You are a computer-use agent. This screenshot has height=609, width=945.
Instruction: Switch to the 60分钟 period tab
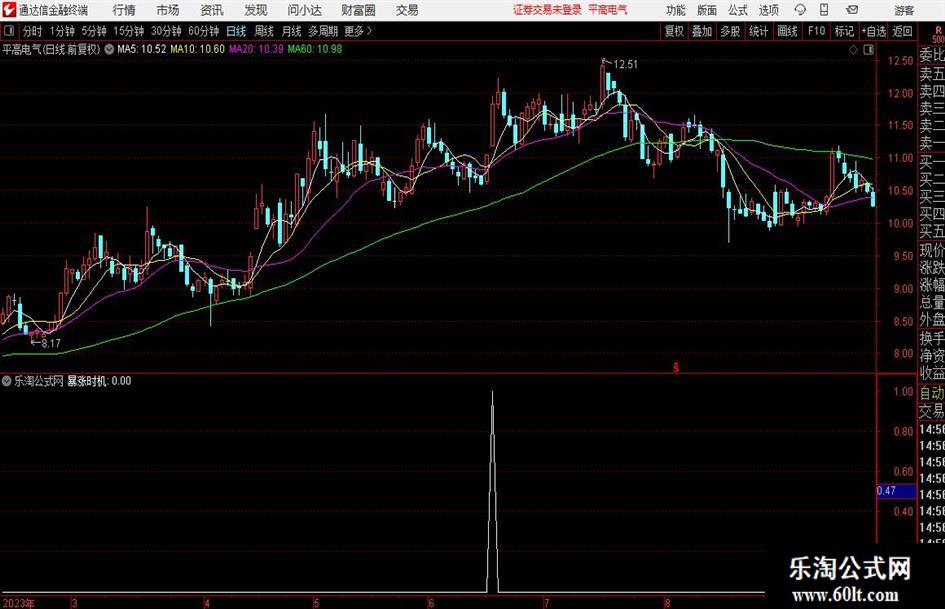(204, 31)
